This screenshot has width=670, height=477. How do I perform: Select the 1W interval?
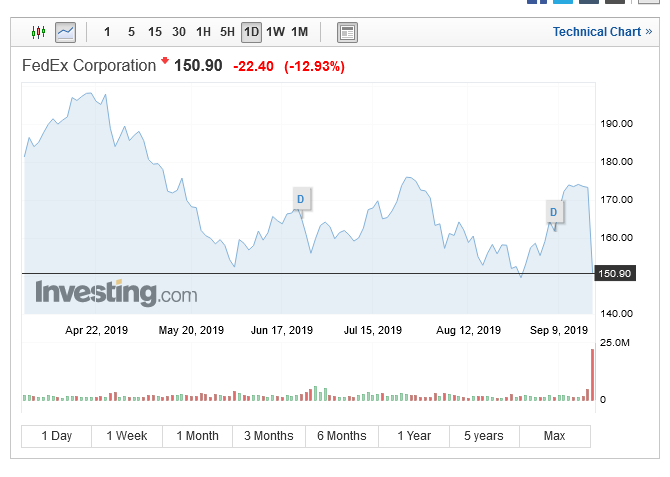276,32
